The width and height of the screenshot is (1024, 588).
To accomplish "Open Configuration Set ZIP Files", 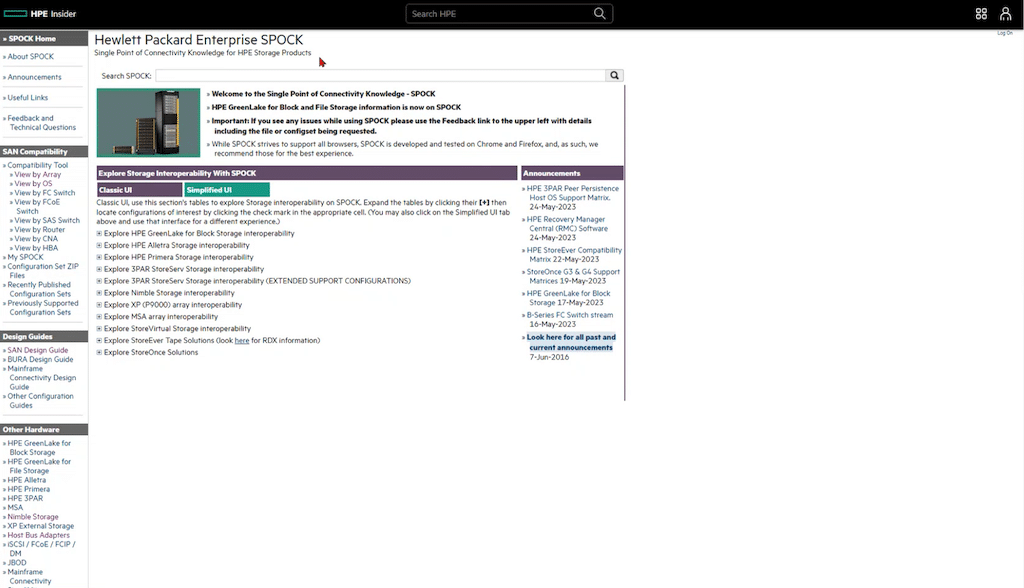I will (x=42, y=270).
